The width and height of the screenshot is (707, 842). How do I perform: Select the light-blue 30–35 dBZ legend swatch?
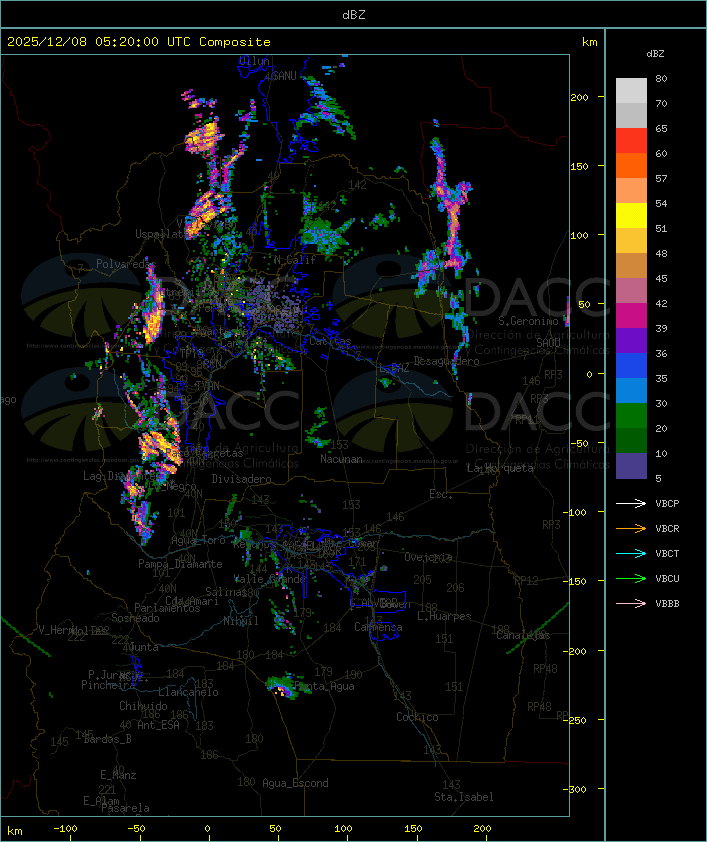[x=631, y=391]
